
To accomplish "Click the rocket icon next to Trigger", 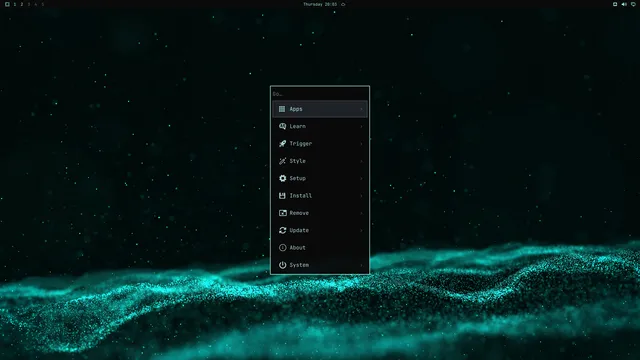I will [282, 144].
